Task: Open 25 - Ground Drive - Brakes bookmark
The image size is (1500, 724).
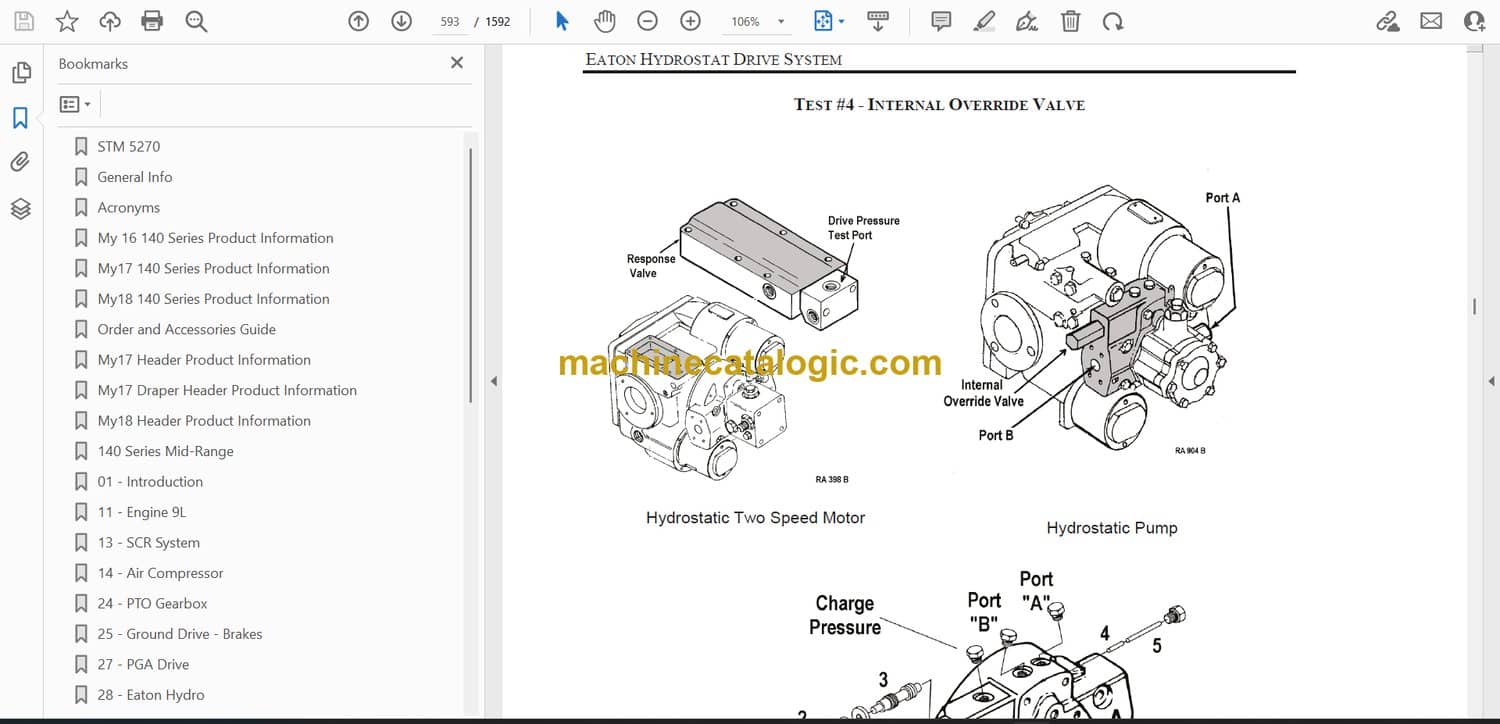Action: click(x=180, y=634)
